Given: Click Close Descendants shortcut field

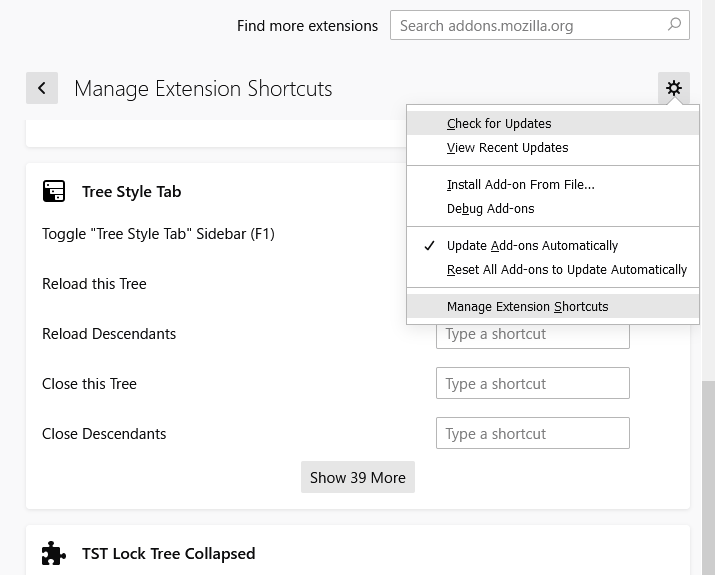Looking at the screenshot, I should point(533,433).
